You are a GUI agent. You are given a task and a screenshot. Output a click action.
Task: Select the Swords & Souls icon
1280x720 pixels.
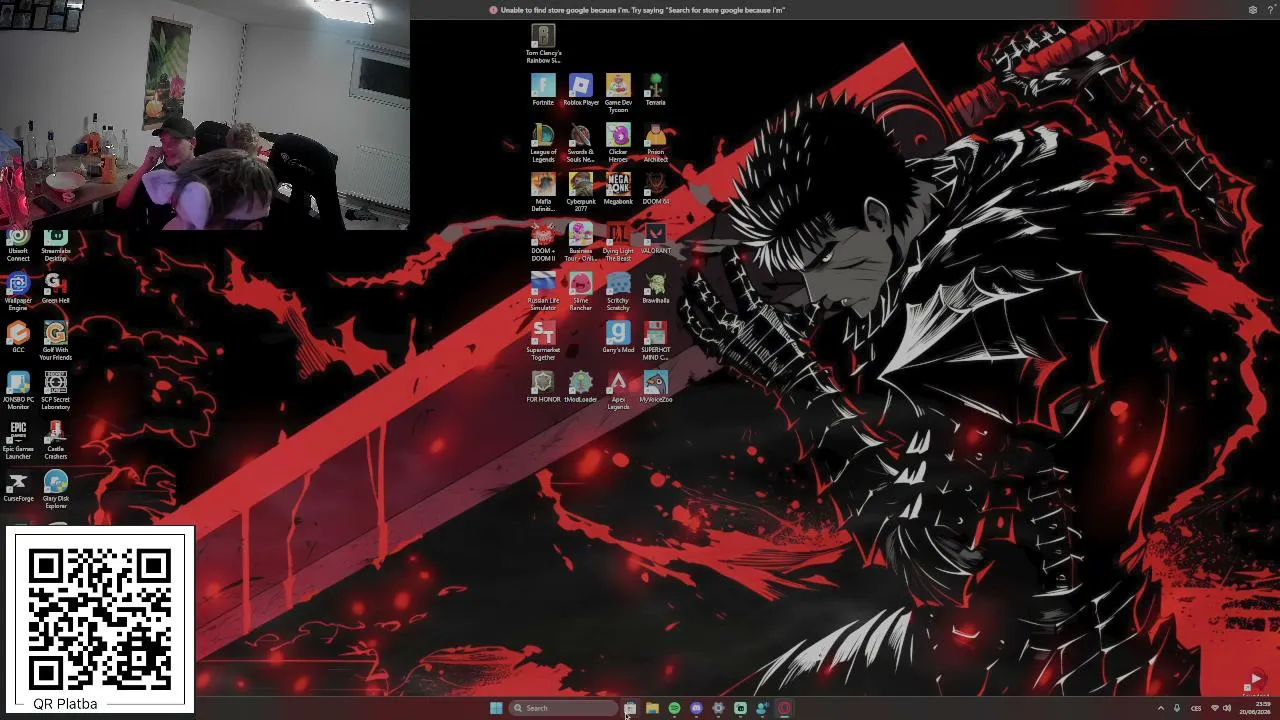coord(581,143)
